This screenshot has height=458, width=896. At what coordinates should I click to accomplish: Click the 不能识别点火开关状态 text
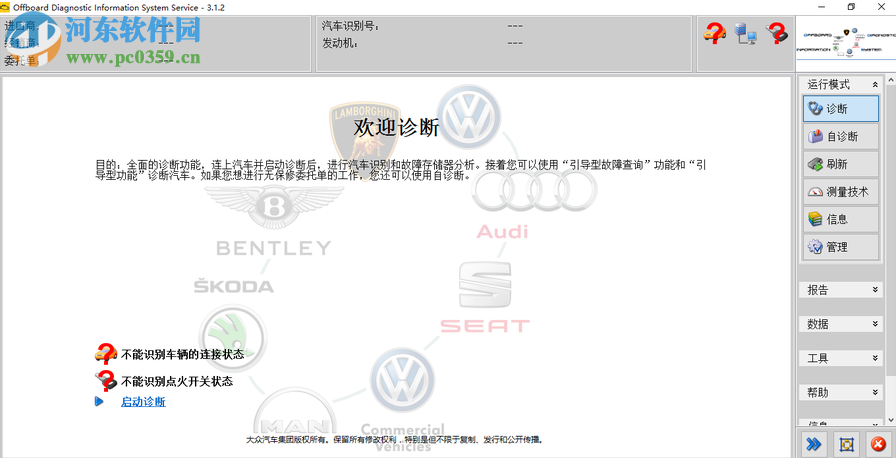click(177, 381)
